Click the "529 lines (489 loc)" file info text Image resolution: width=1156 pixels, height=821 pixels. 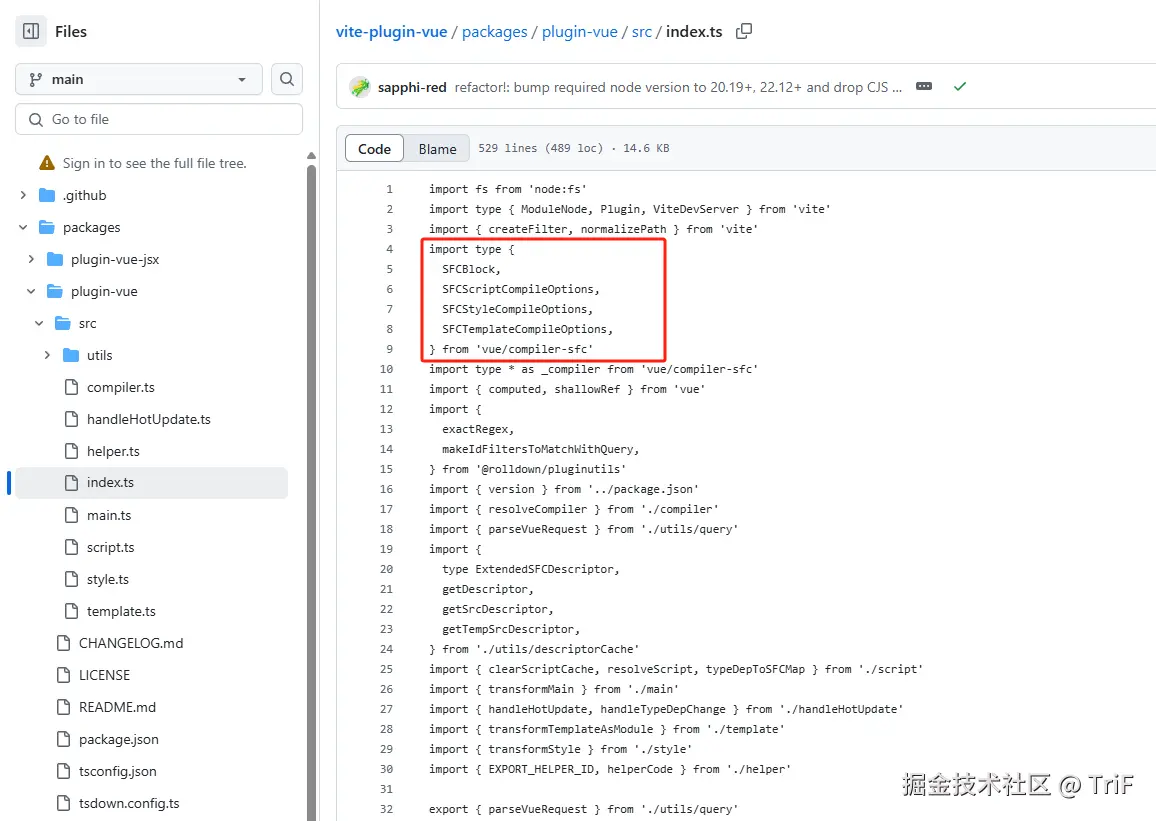click(540, 148)
